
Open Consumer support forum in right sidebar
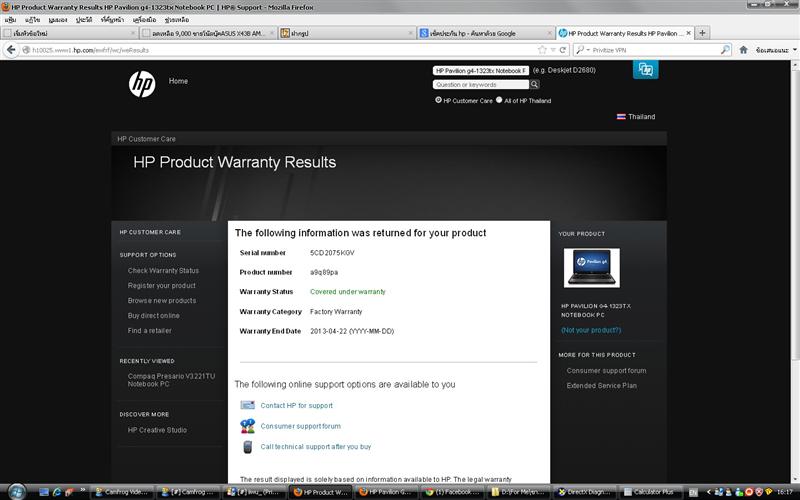(606, 370)
